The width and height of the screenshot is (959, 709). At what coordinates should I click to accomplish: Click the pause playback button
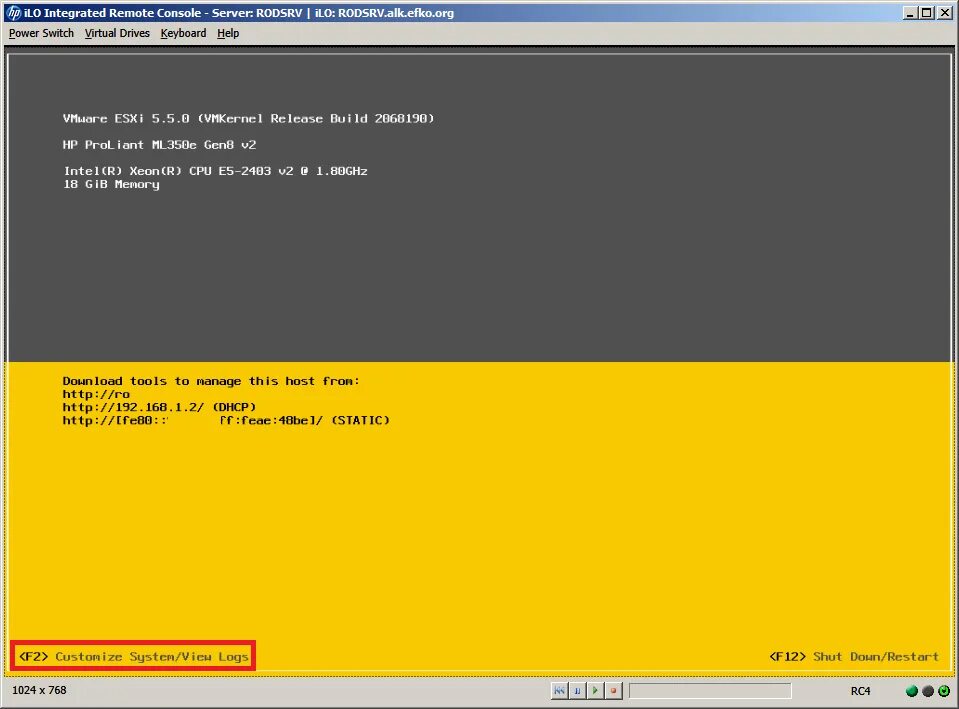[x=577, y=691]
